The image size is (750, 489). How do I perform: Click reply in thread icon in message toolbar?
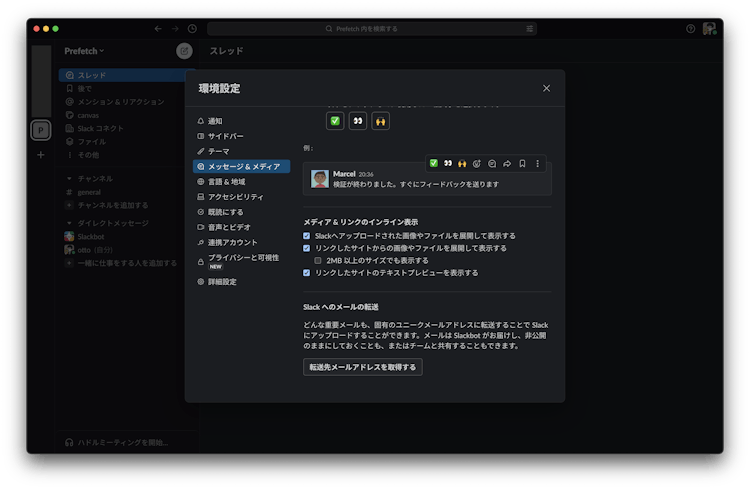click(493, 163)
